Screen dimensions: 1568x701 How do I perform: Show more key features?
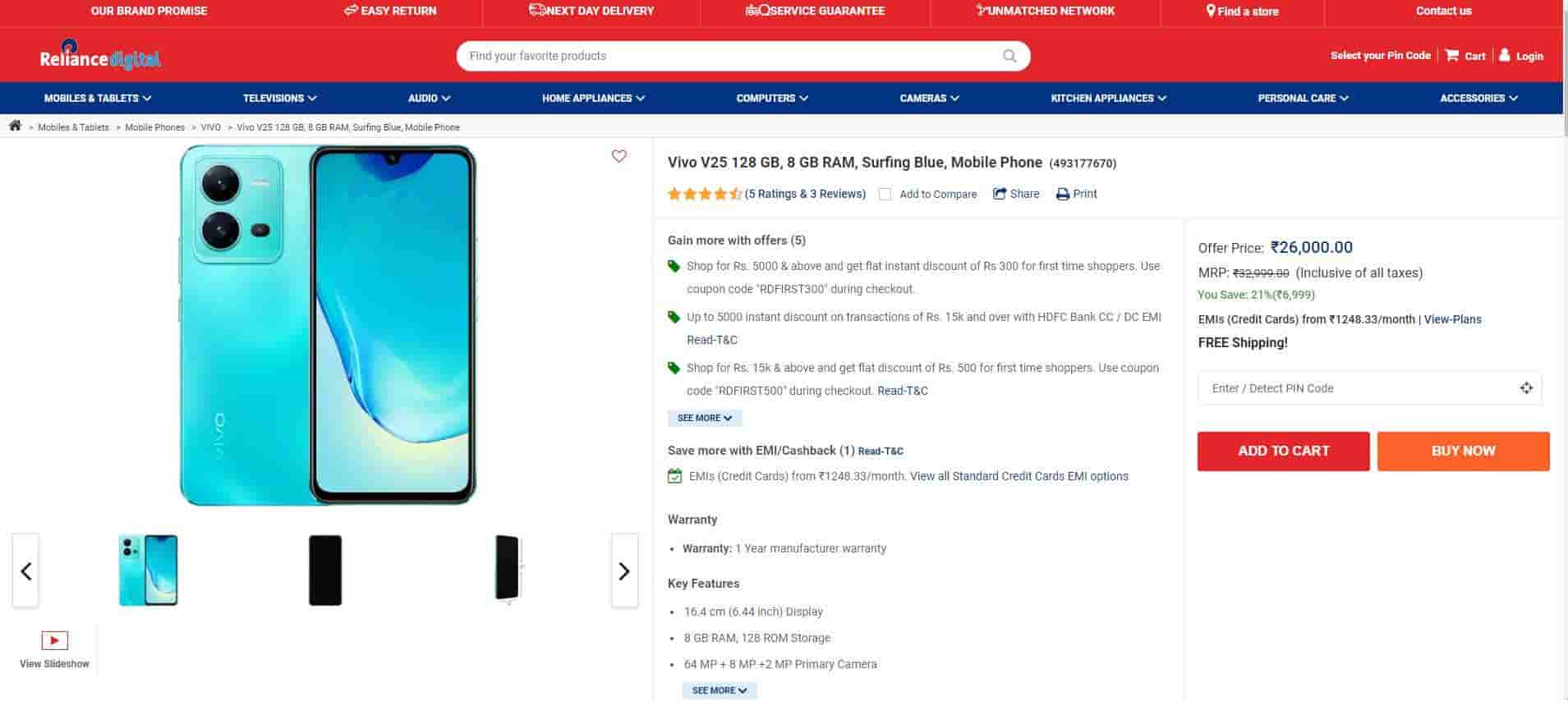click(x=720, y=690)
